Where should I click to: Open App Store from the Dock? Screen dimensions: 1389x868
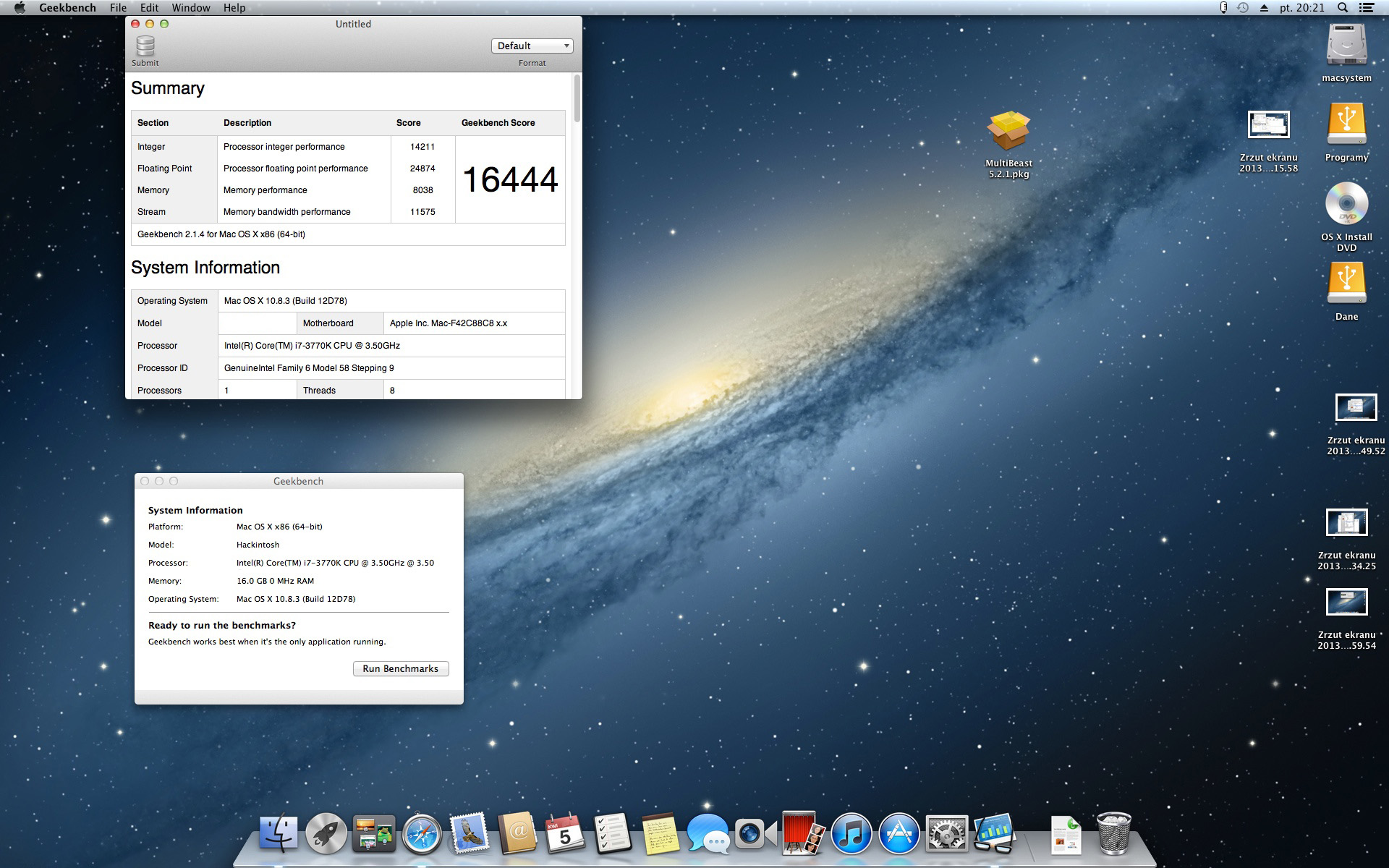(899, 834)
